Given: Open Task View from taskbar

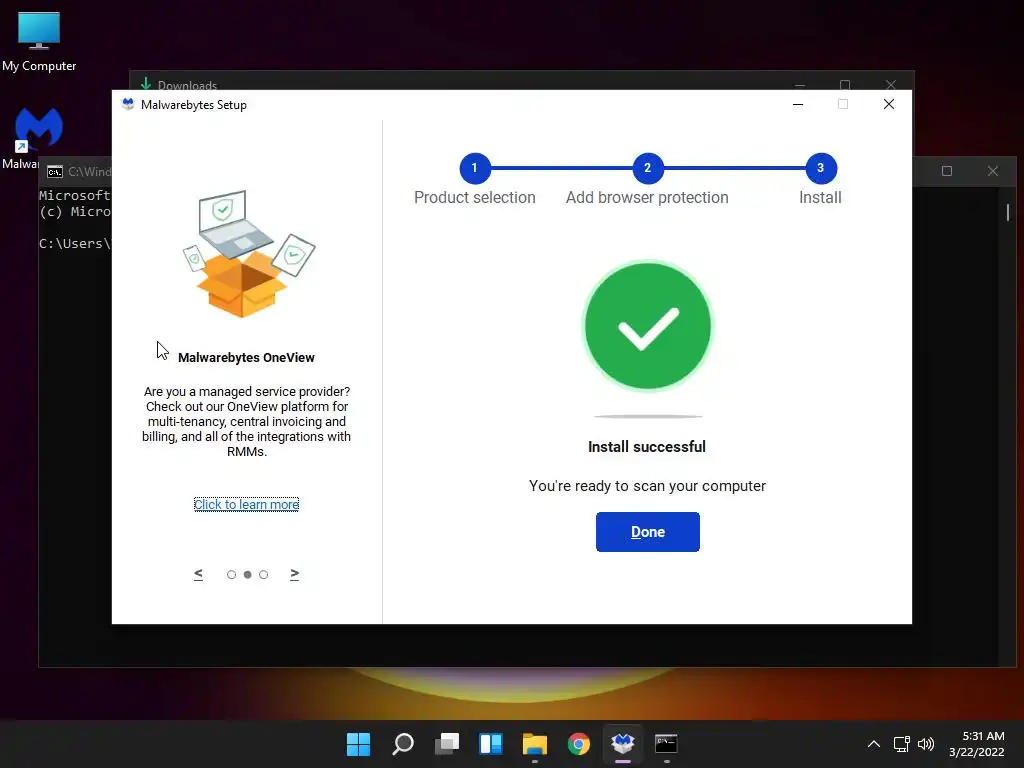Looking at the screenshot, I should (447, 744).
